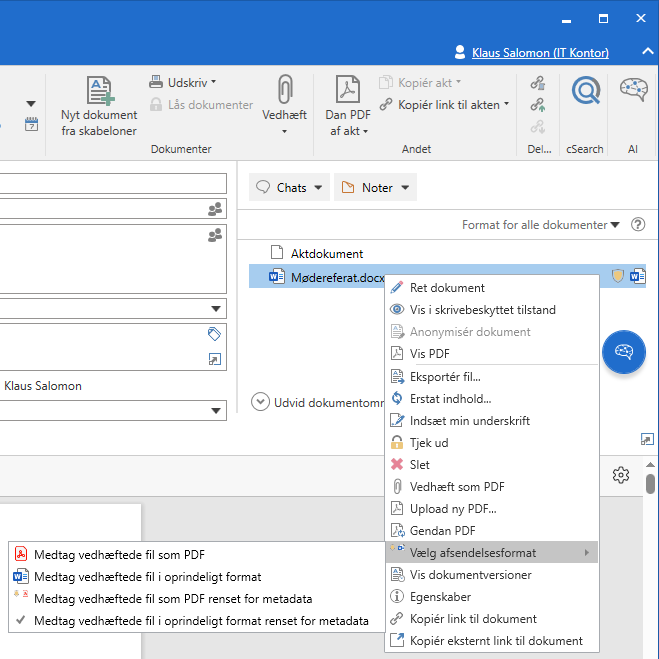Image resolution: width=659 pixels, height=659 pixels.
Task: Click the Dan PDF af akt icon
Action: 347,92
